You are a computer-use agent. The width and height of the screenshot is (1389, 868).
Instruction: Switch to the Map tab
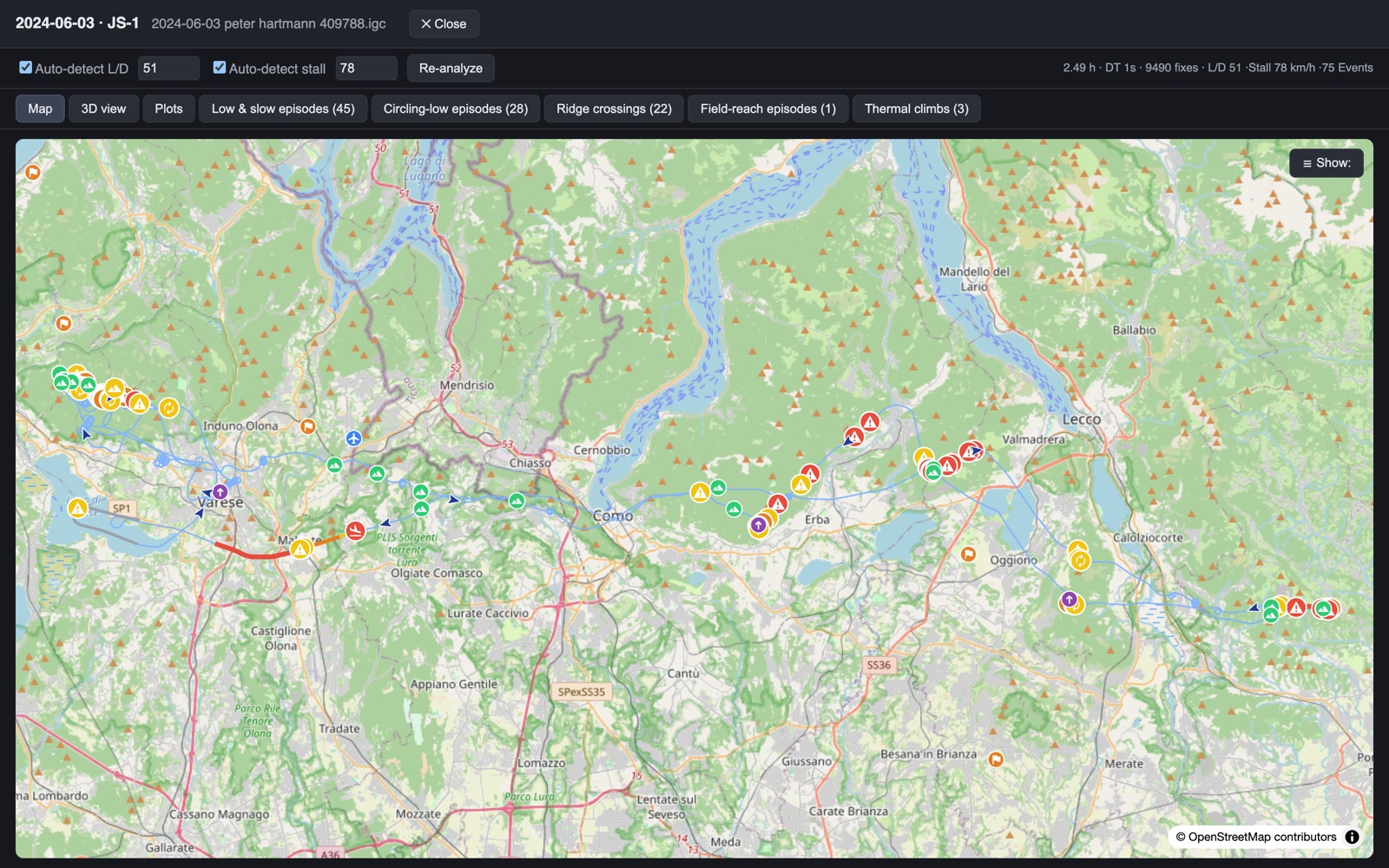coord(40,108)
